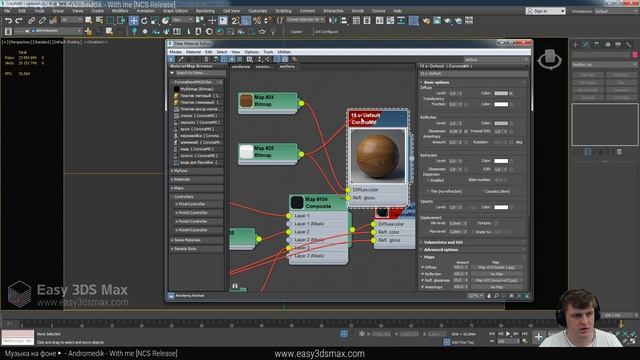This screenshot has width=640, height=360.
Task: Click the zoom magnifier in Material Editor status bar
Action: [x=496, y=296]
